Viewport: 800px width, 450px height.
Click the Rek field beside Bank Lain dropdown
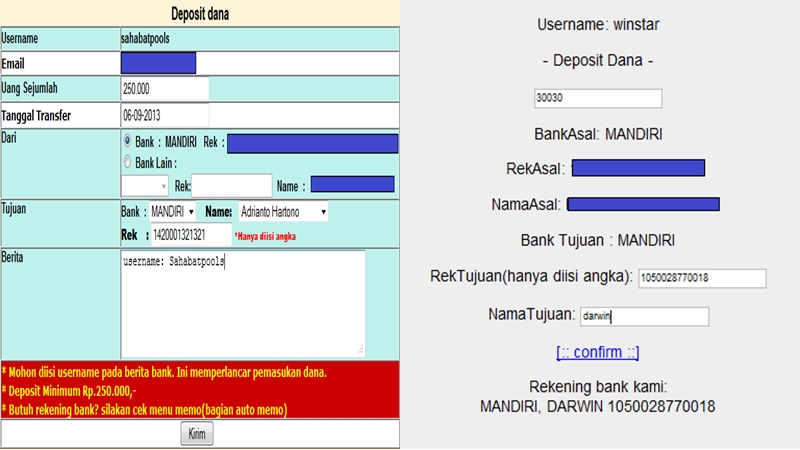point(231,185)
